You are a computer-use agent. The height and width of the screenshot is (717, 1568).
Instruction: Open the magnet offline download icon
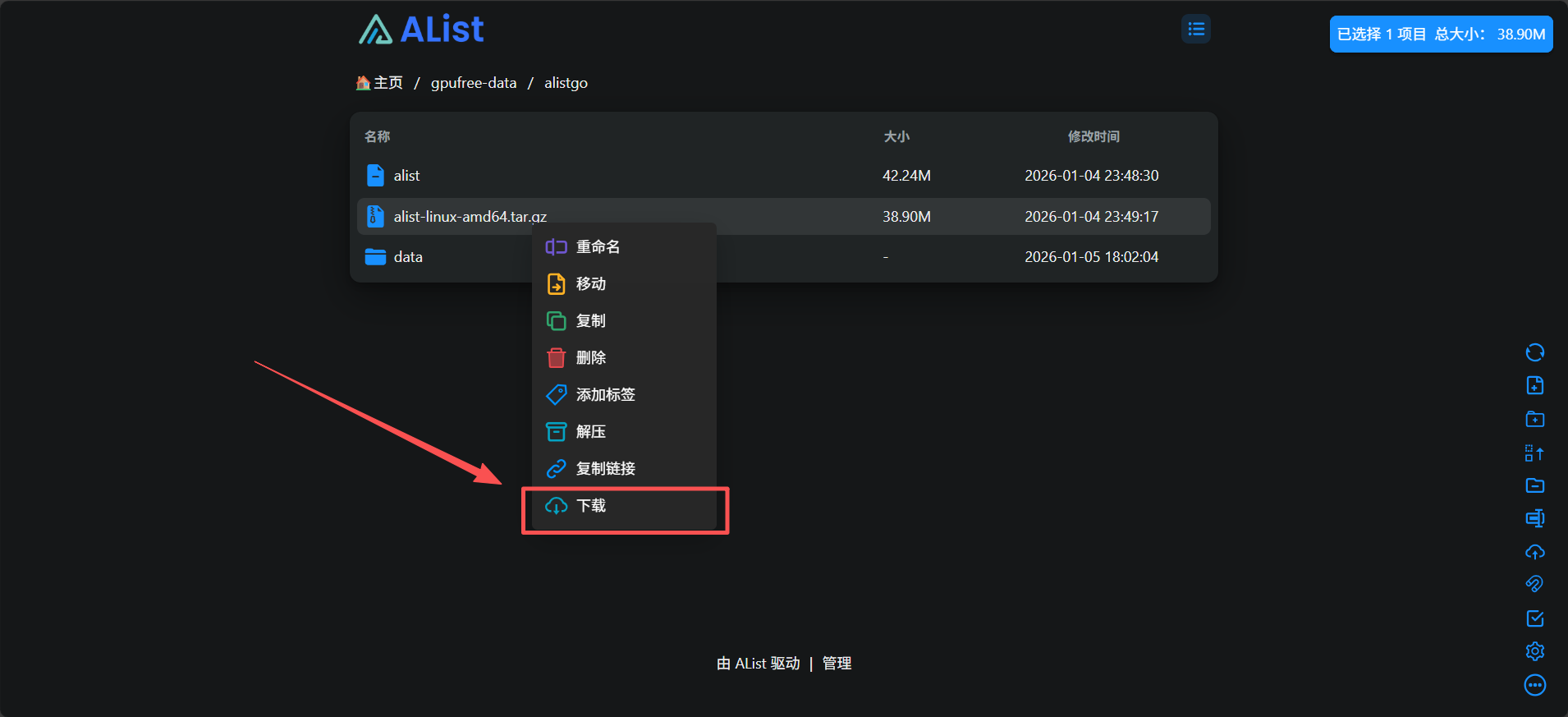click(x=1534, y=584)
